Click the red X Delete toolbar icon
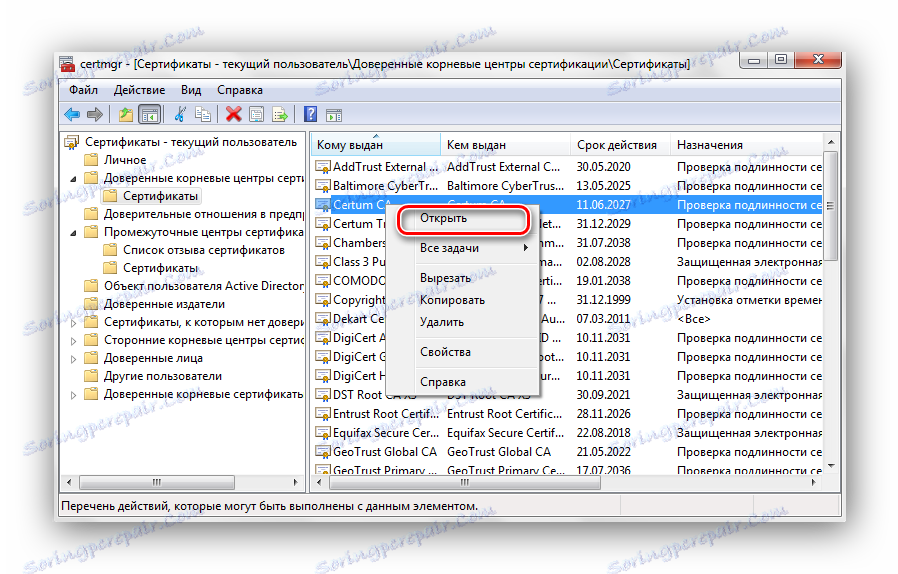The height and width of the screenshot is (574, 898). [x=233, y=115]
